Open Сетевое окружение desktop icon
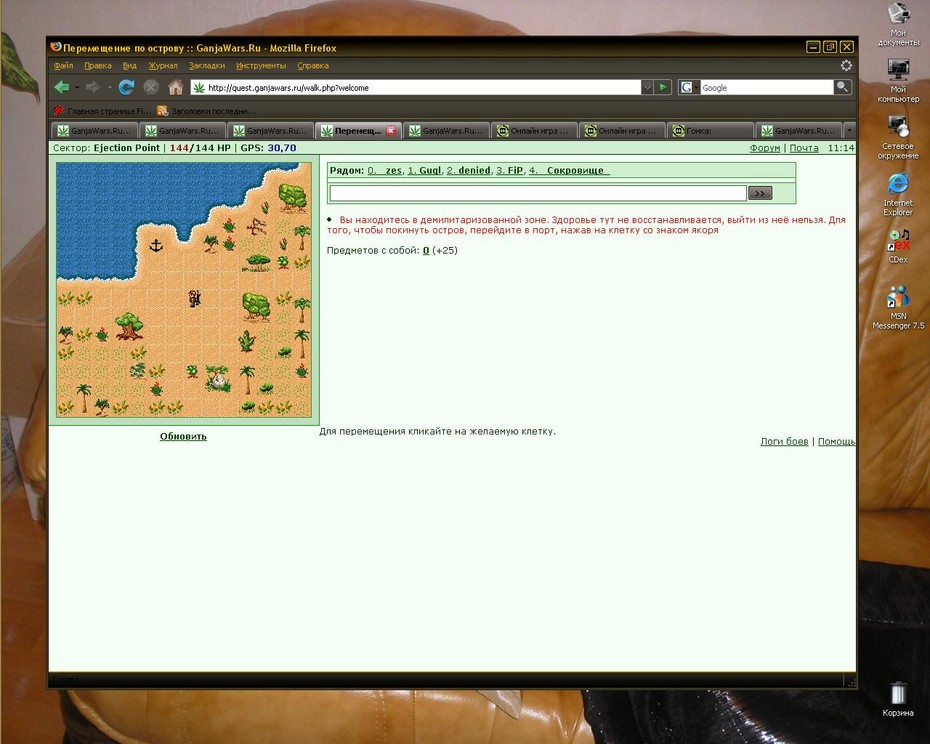Screen dimensions: 930x744 coord(898,138)
